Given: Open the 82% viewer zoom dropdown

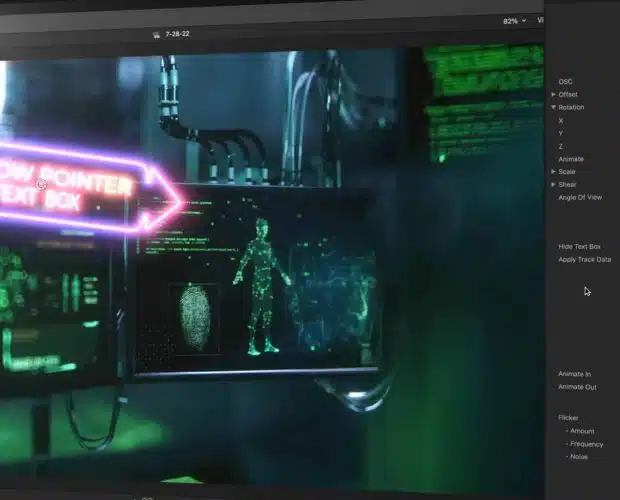Looking at the screenshot, I should click(514, 21).
